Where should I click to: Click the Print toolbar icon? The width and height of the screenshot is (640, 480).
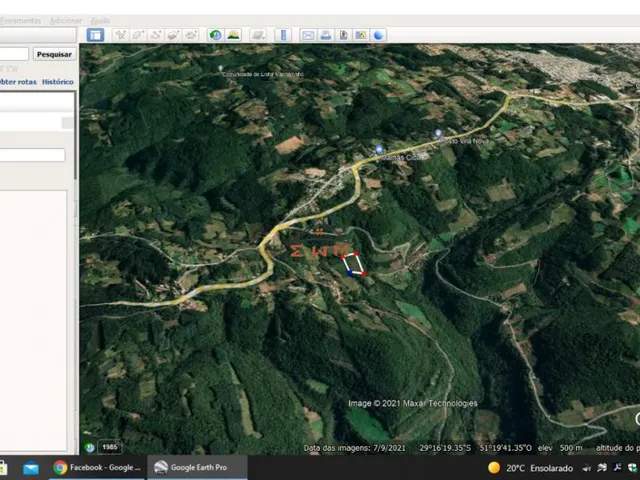point(326,35)
